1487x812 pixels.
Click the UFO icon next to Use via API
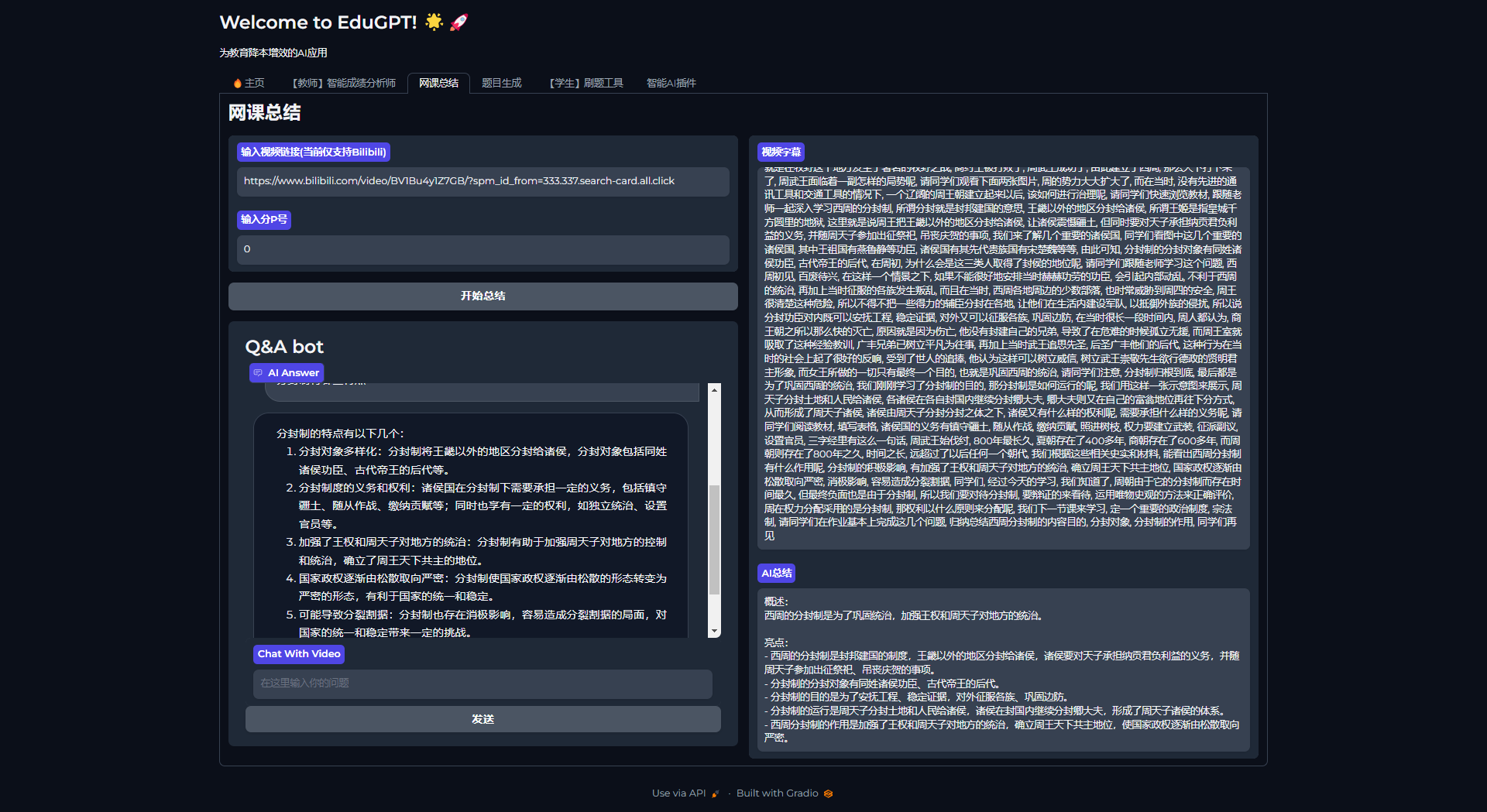(714, 793)
